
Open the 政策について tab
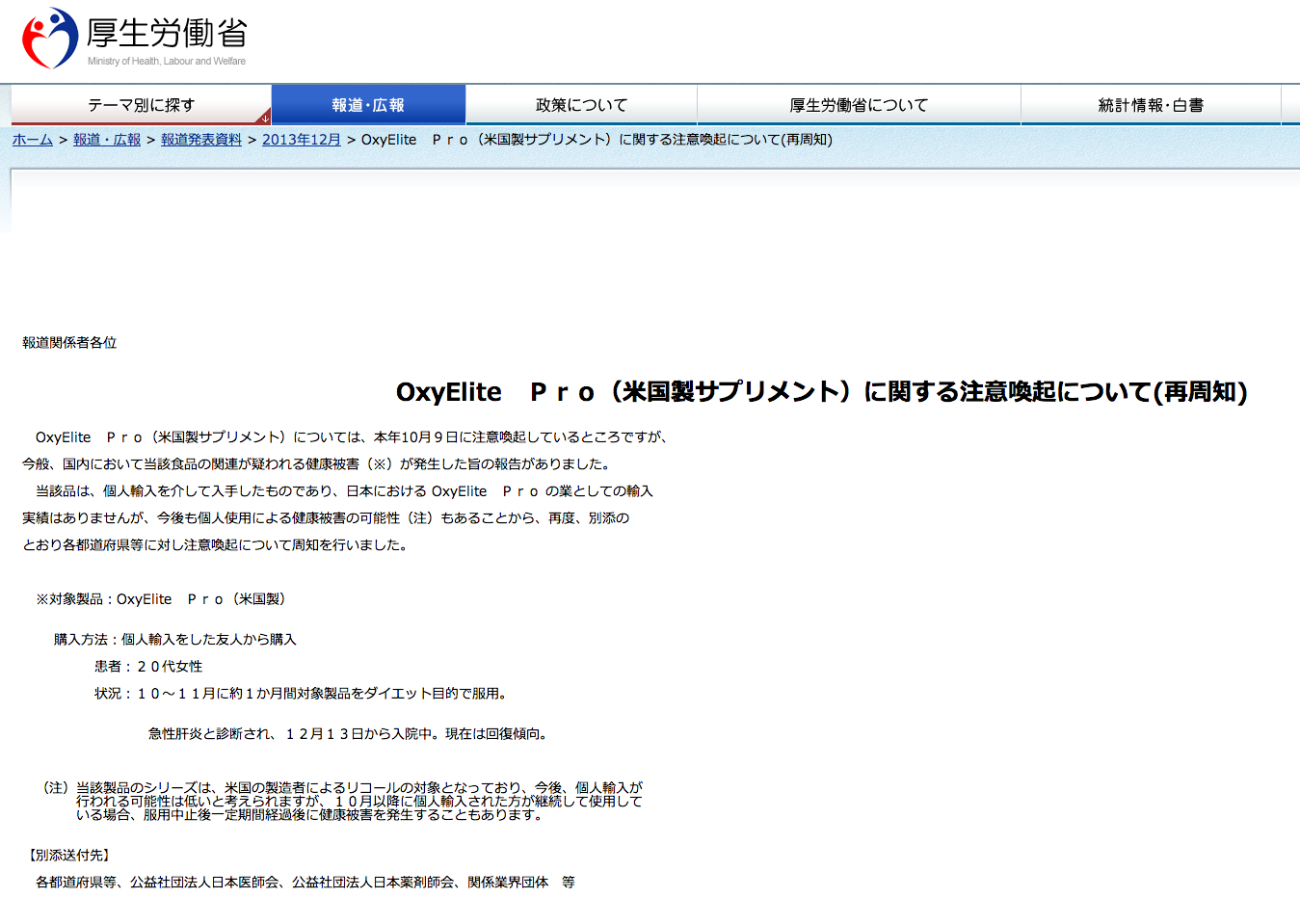pyautogui.click(x=581, y=105)
